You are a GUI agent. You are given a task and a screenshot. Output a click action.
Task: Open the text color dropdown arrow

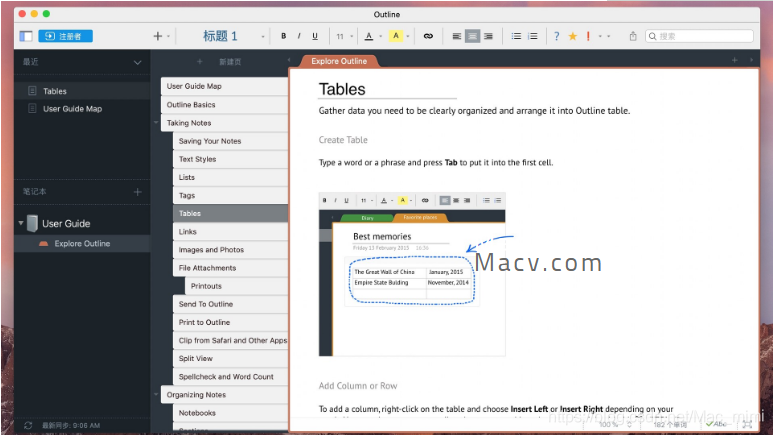point(380,36)
